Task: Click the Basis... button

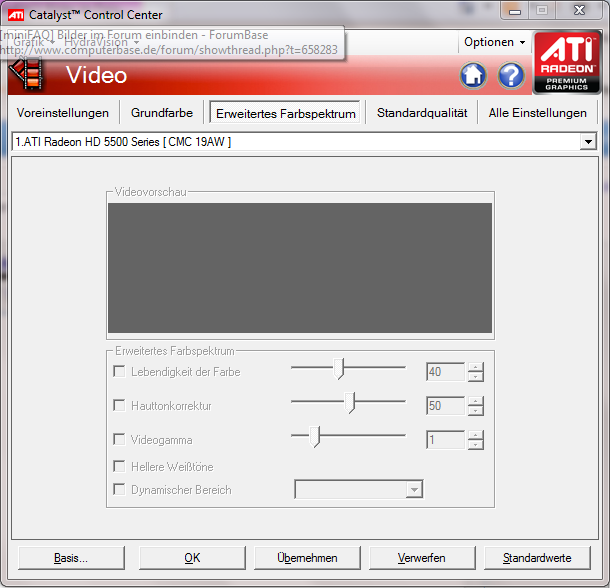Action: click(71, 558)
